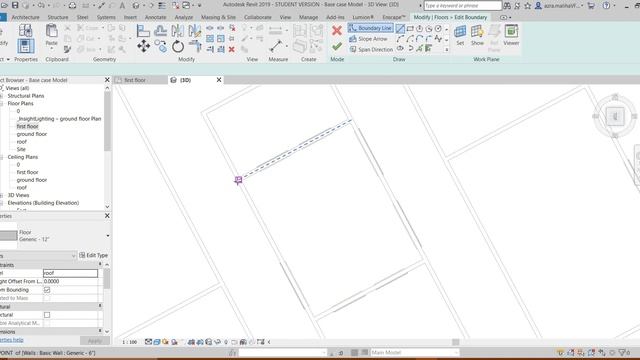Click the ViewCube in the 3D view

click(x=615, y=117)
